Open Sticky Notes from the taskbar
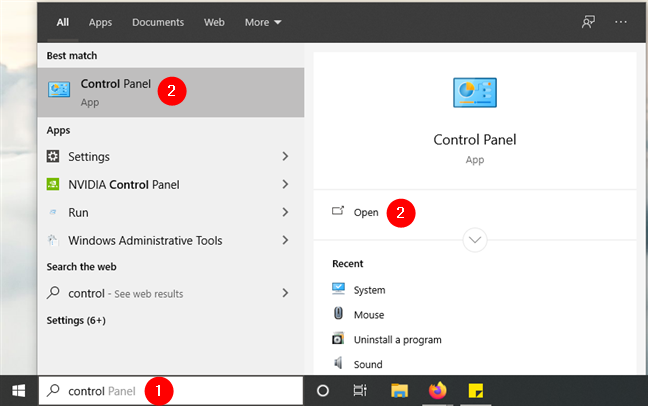 (x=476, y=391)
